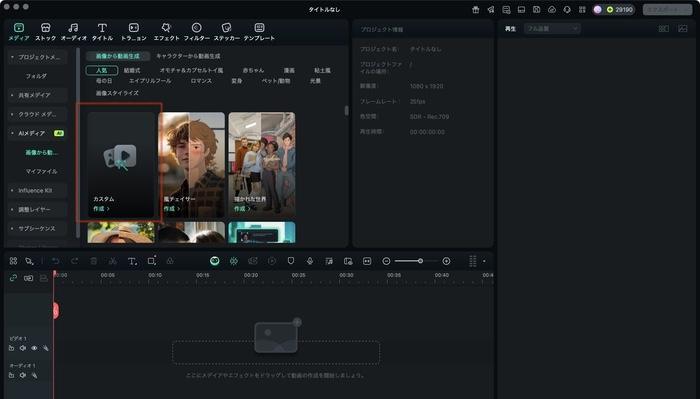700x399 pixels.
Task: Expand the Influence Kit section
Action: click(37, 190)
